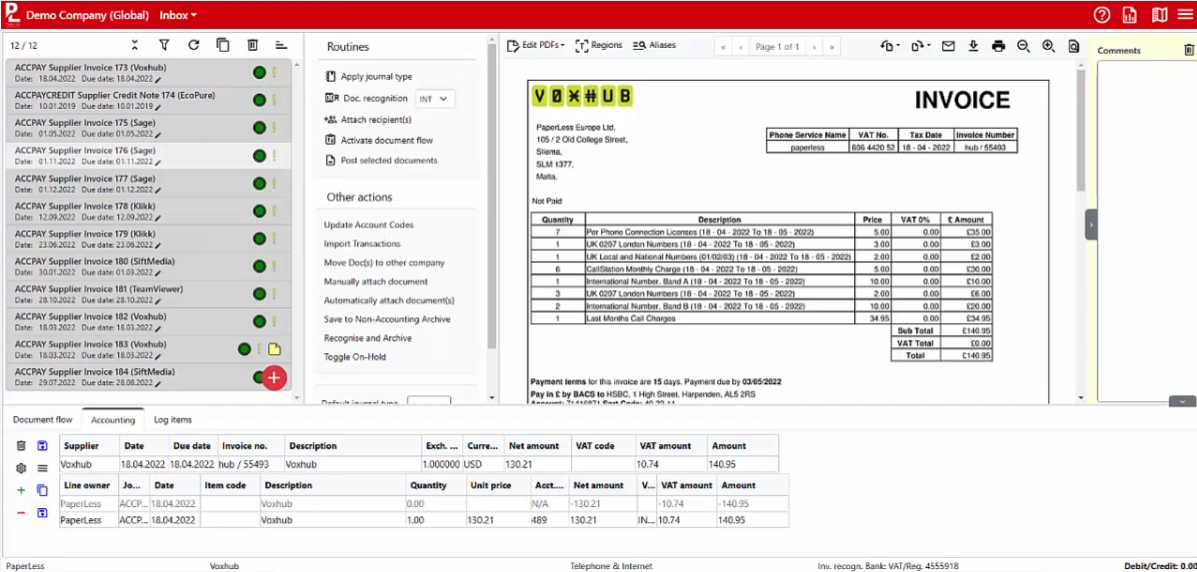Download the PDF using the download icon

pyautogui.click(x=973, y=46)
